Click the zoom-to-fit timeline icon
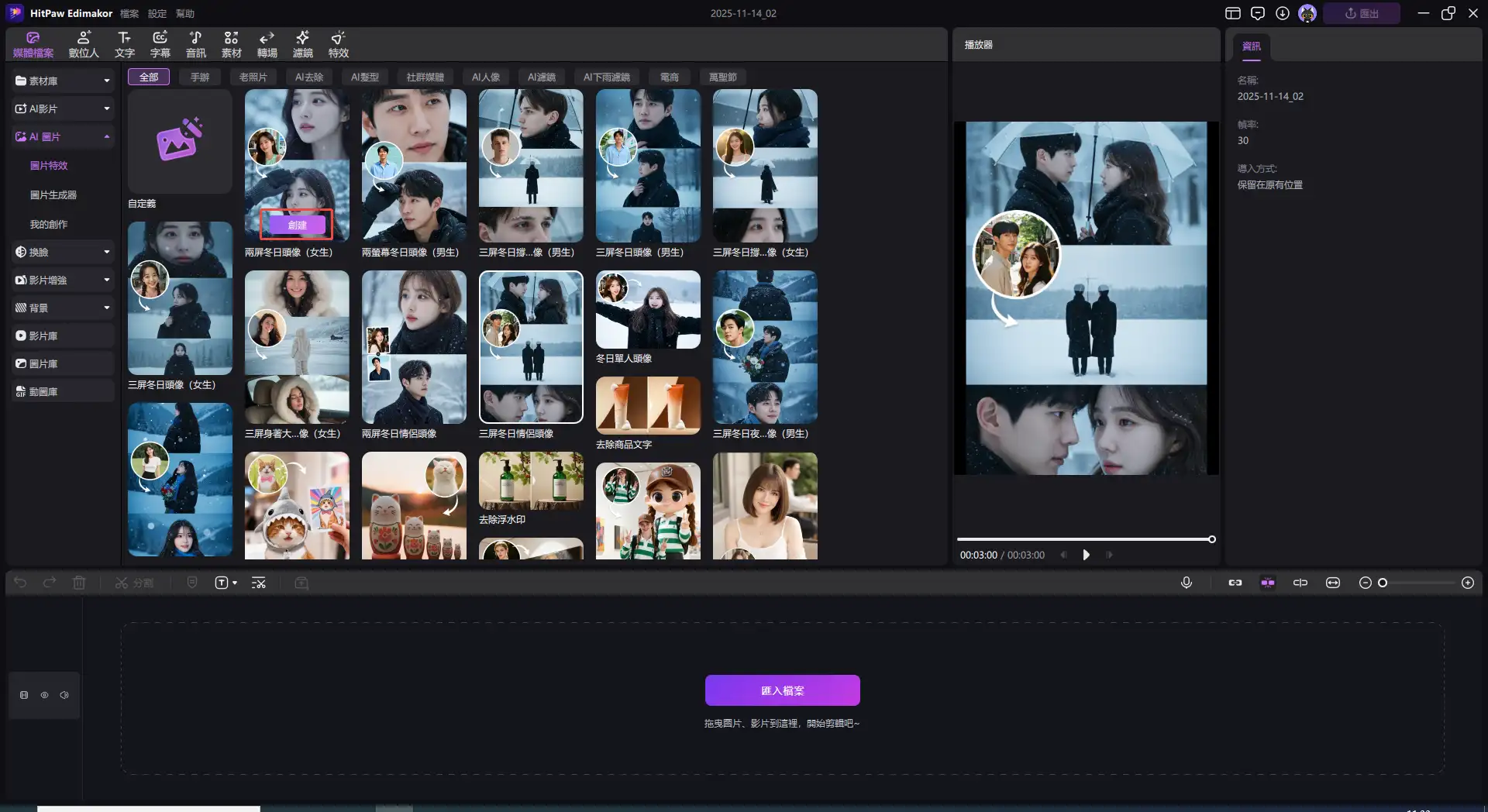The width and height of the screenshot is (1488, 812). tap(1333, 583)
